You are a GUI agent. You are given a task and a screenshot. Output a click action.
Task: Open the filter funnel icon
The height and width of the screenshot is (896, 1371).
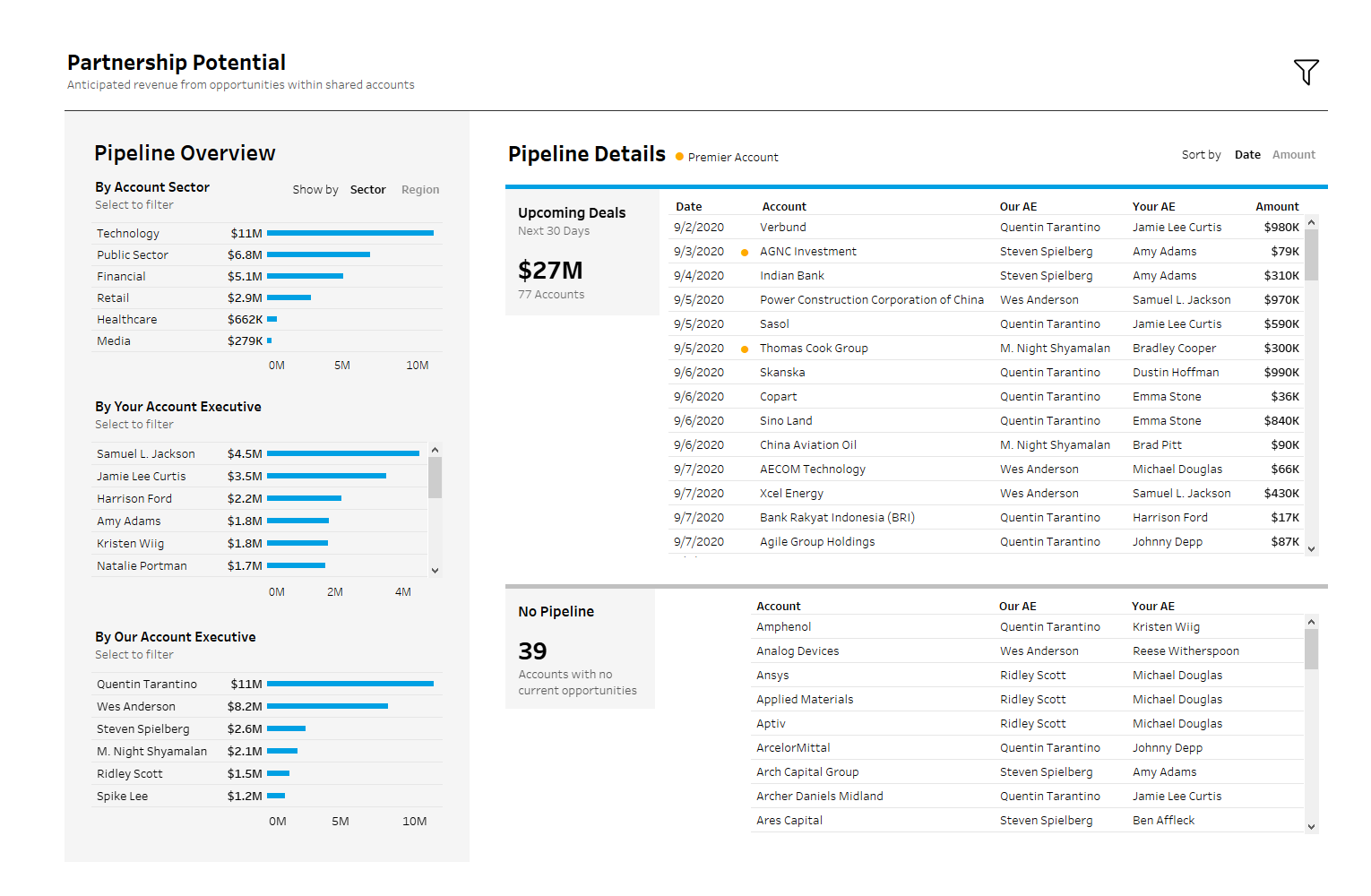click(1306, 72)
